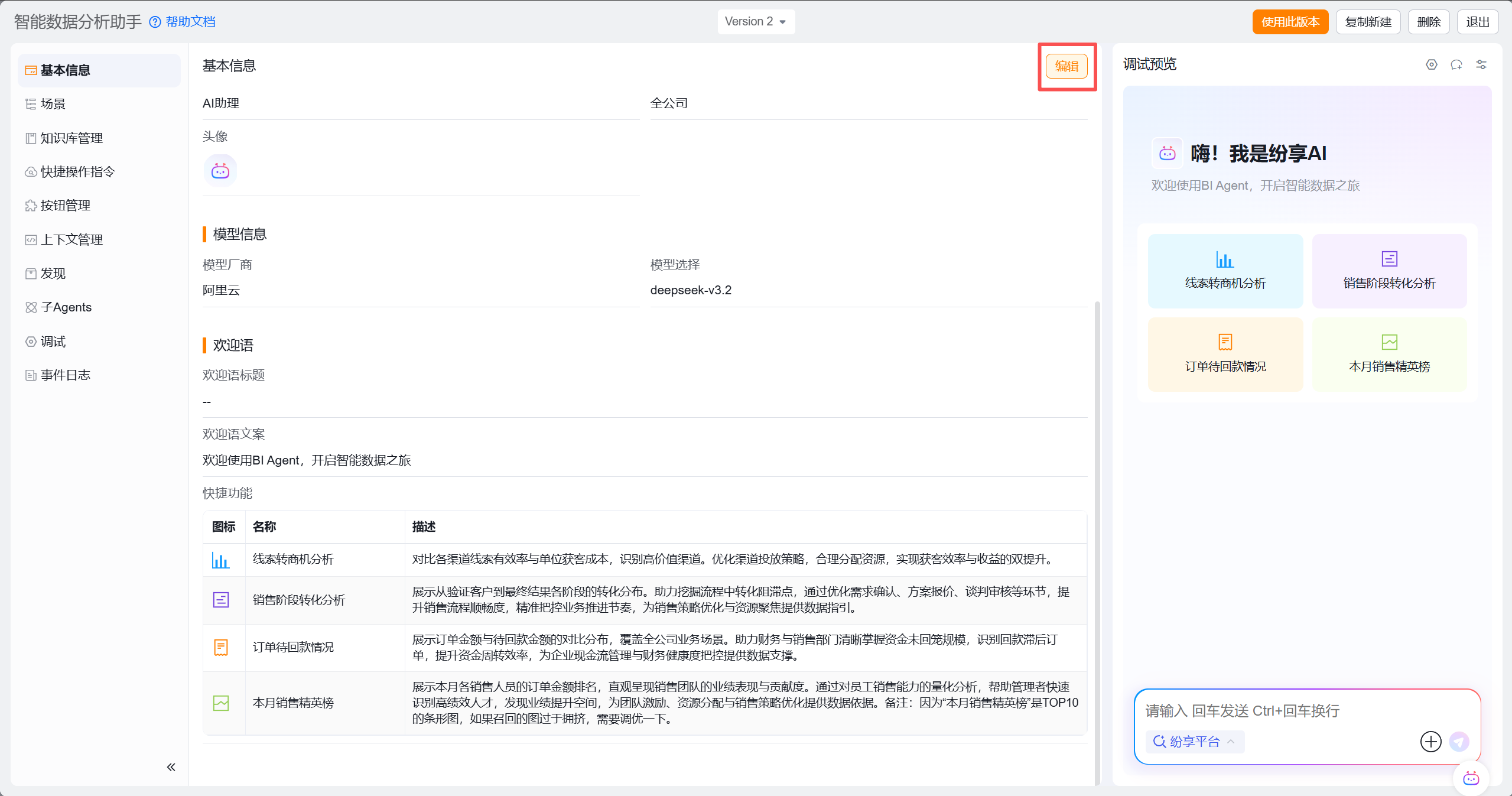Open the Version 2 dropdown
The image size is (1512, 796).
pyautogui.click(x=756, y=22)
